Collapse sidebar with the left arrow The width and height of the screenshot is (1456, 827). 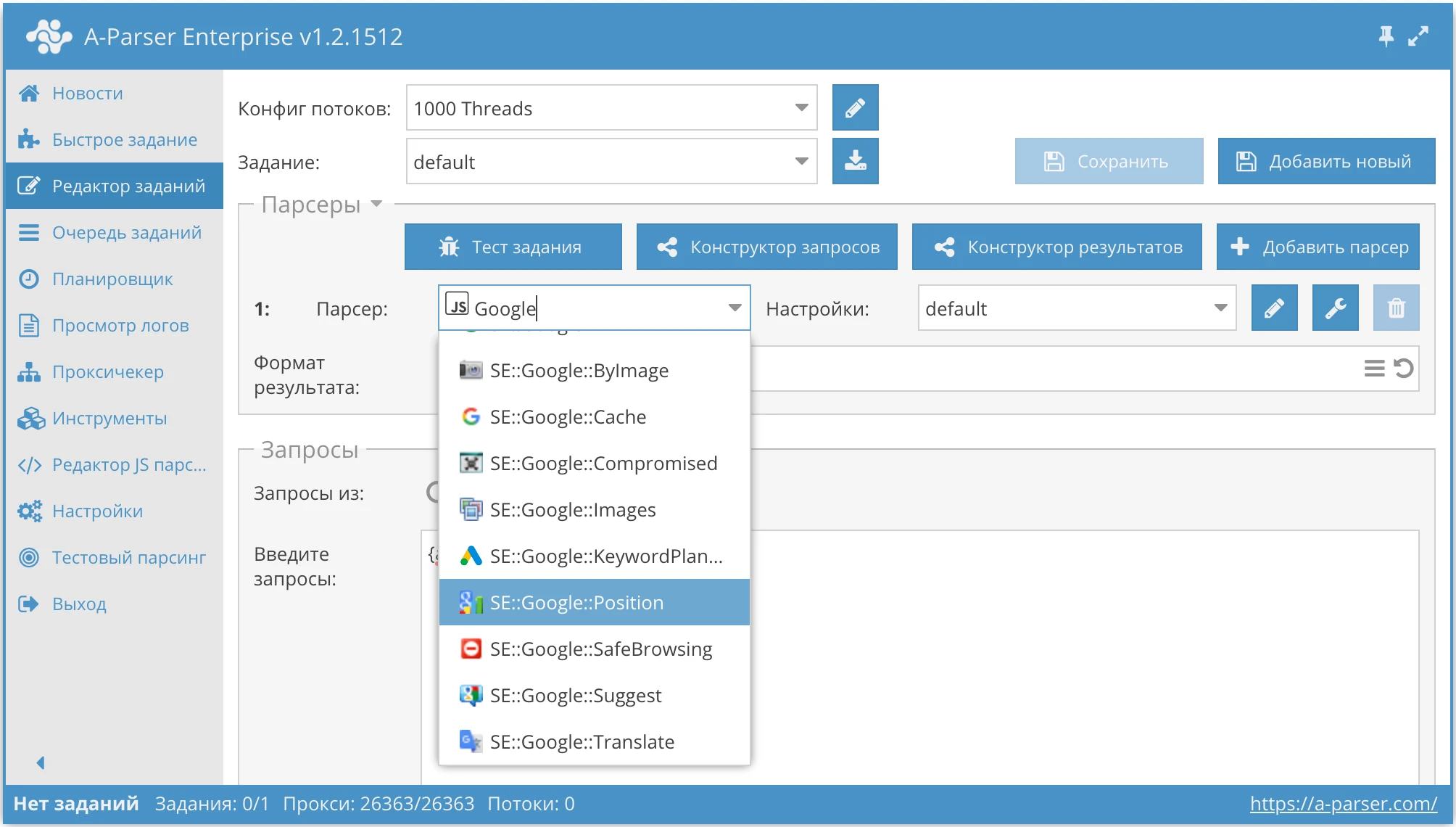click(x=41, y=762)
